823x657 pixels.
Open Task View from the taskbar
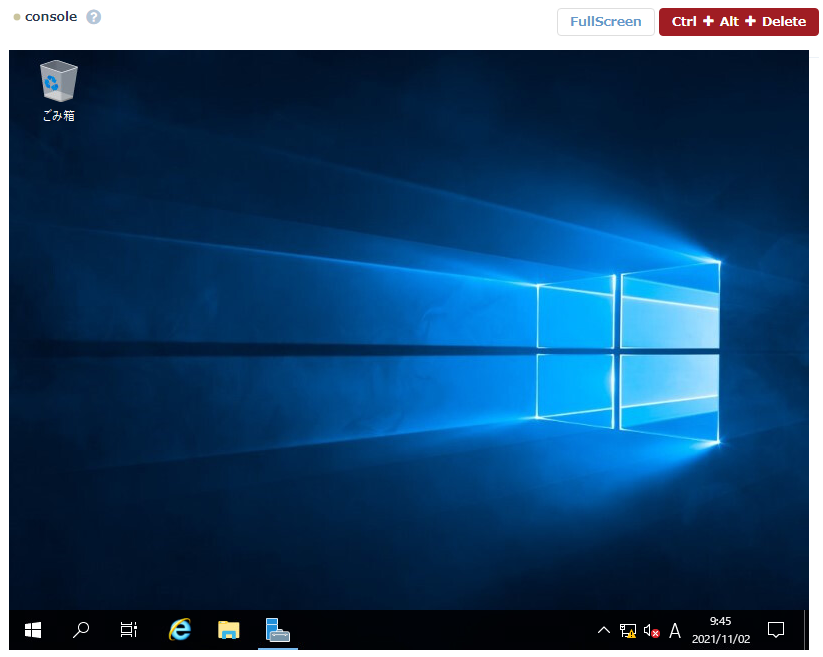129,630
